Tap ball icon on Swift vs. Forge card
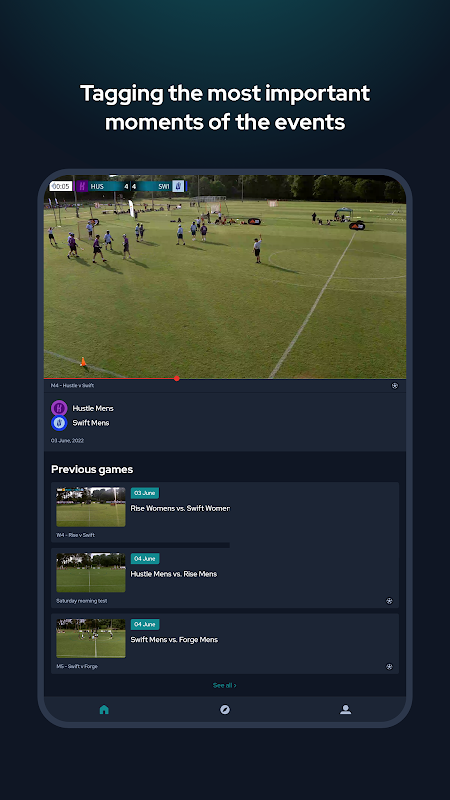 (389, 666)
